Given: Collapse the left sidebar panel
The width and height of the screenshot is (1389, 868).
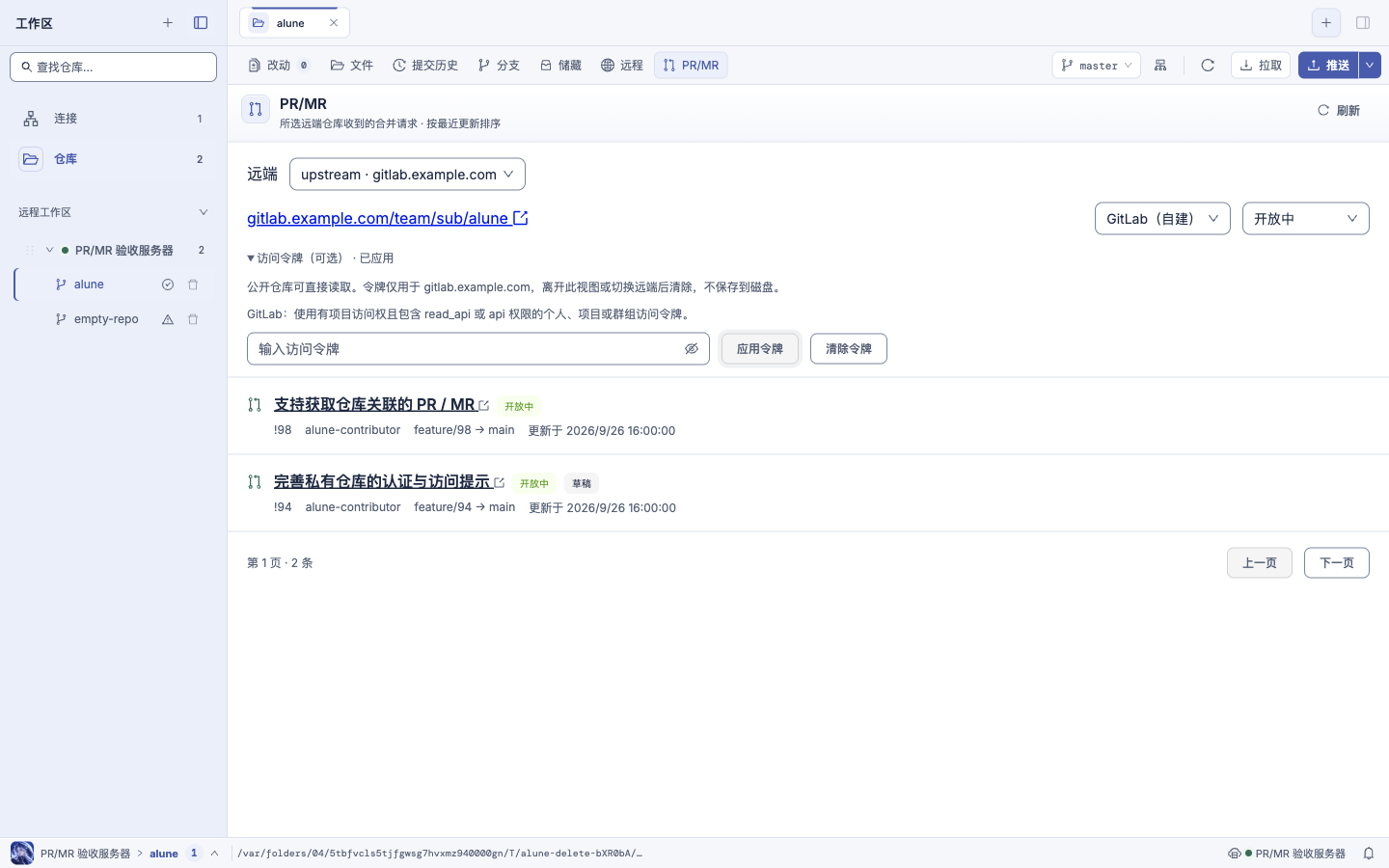Looking at the screenshot, I should pos(201,23).
